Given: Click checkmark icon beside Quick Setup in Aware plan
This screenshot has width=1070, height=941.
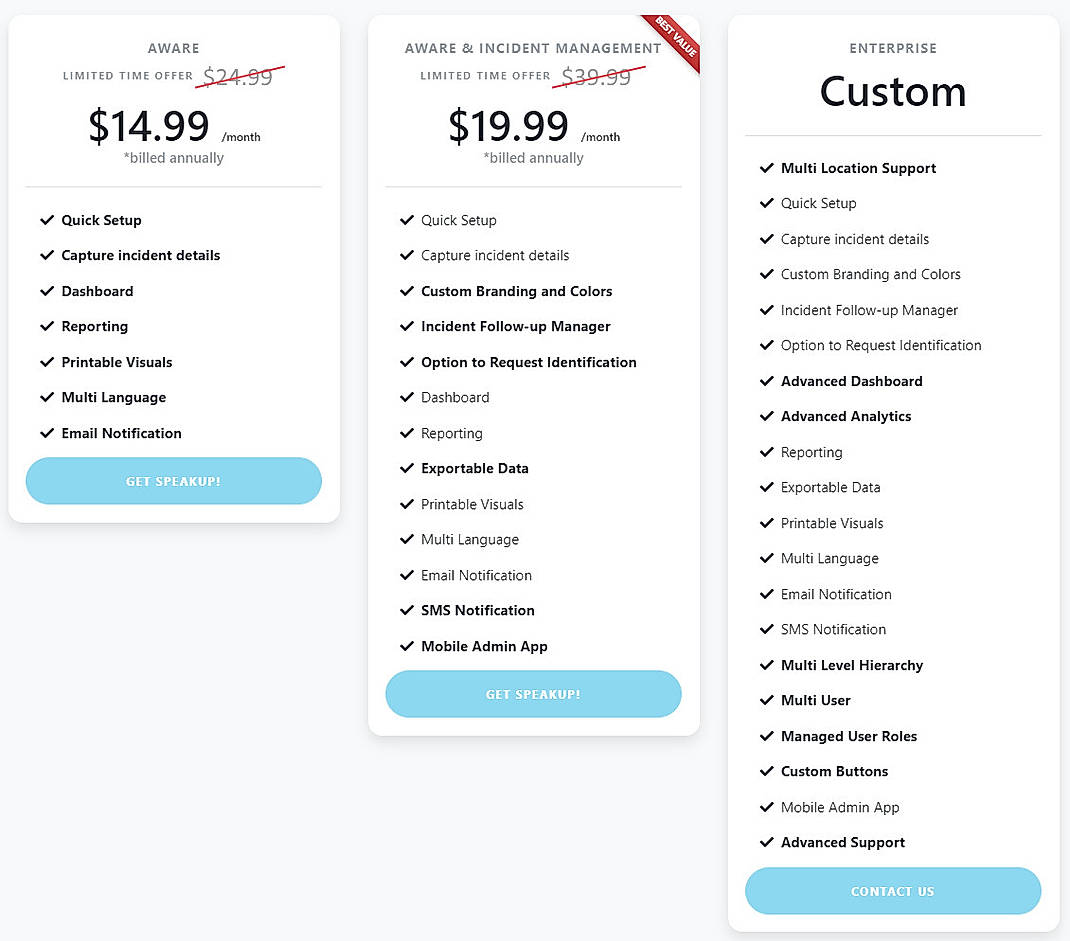Looking at the screenshot, I should pos(47,220).
